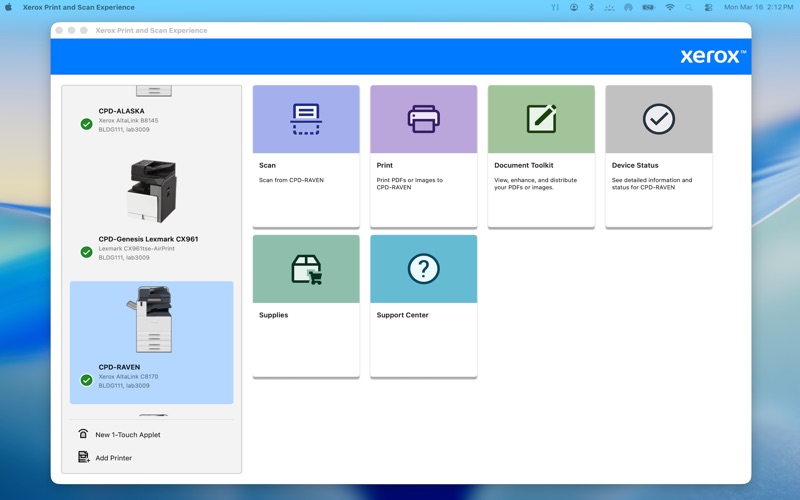Image resolution: width=800 pixels, height=500 pixels.
Task: Click the New 1-Touch Applet icon
Action: [83, 434]
